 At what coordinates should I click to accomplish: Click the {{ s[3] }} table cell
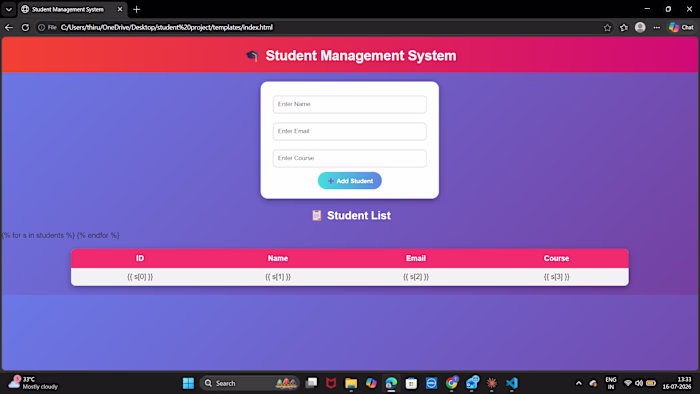point(556,277)
